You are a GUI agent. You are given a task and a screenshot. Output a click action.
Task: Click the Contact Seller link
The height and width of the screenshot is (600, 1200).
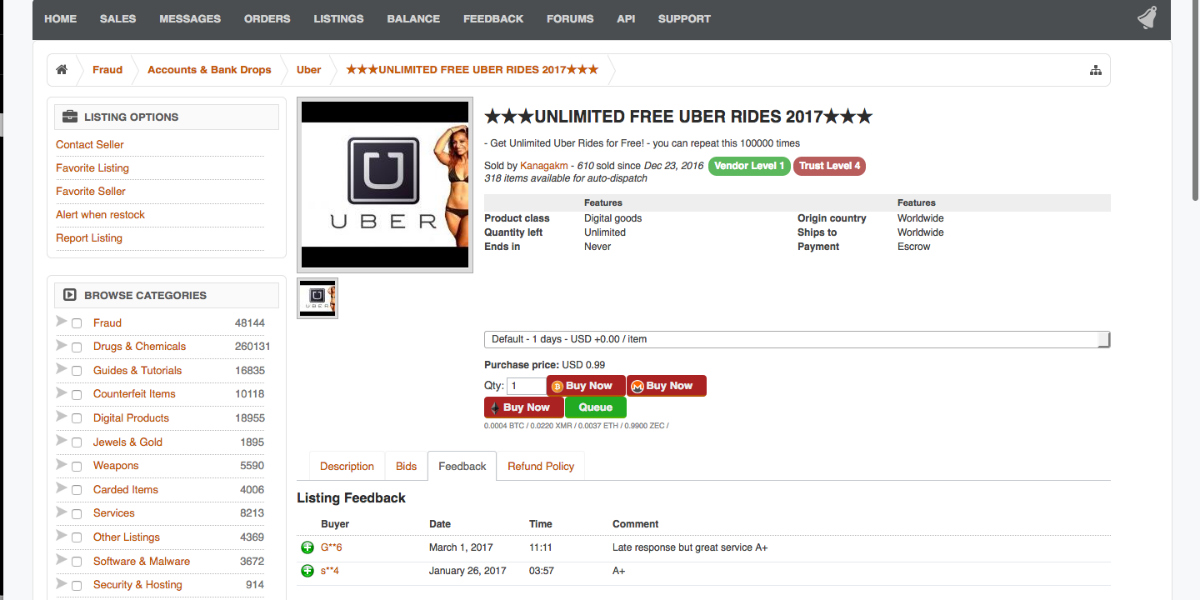tap(90, 145)
